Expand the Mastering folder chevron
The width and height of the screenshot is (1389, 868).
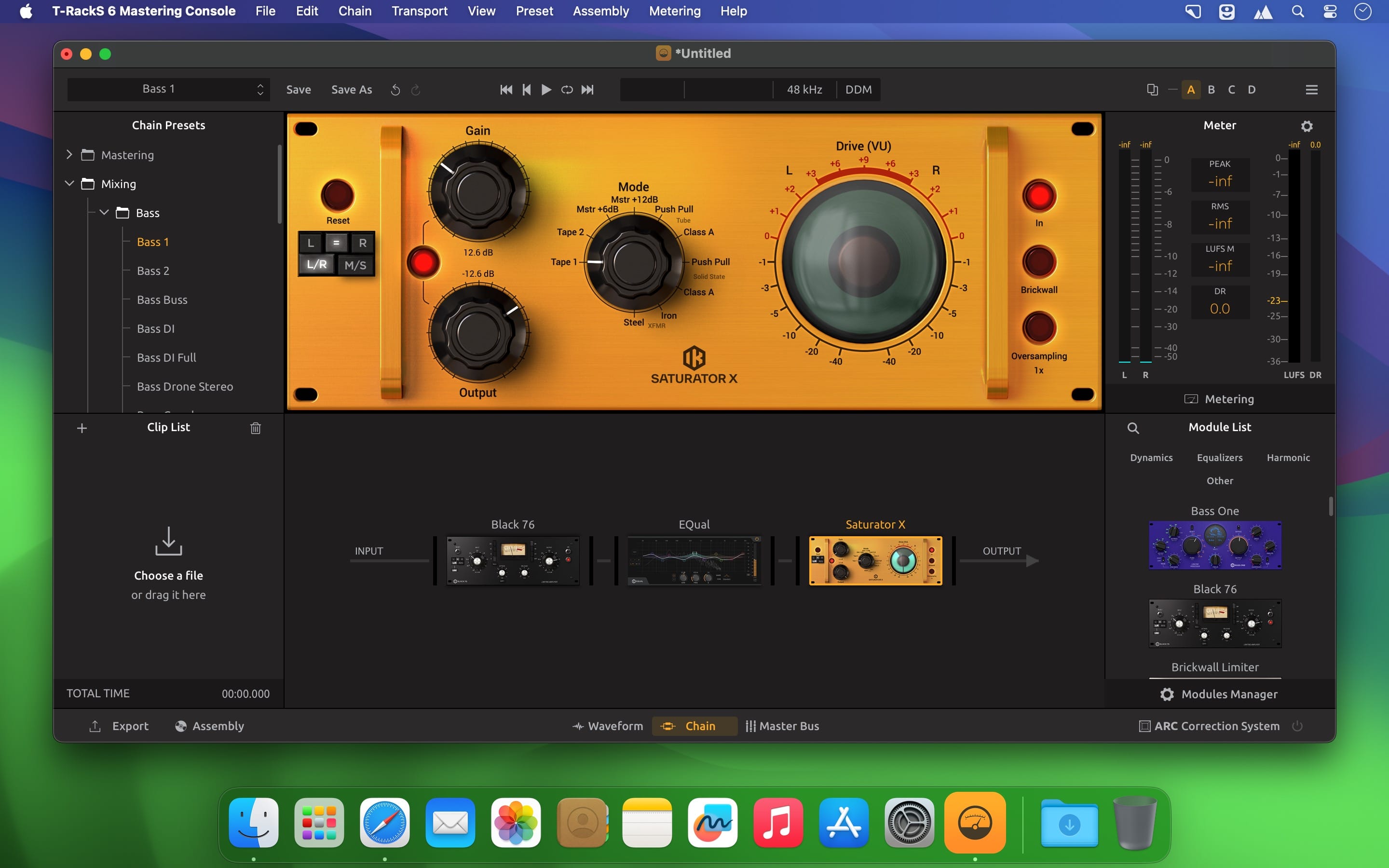tap(69, 154)
